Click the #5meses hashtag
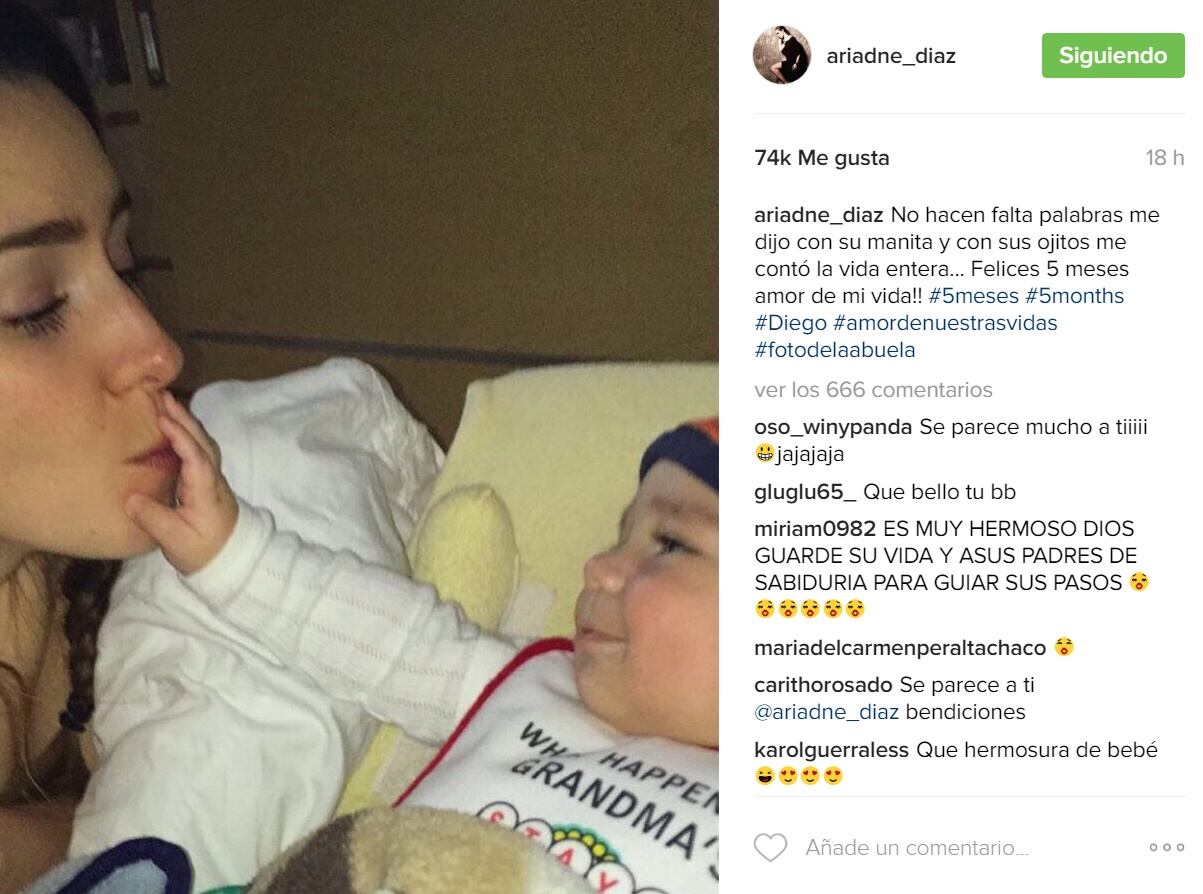 [x=974, y=296]
